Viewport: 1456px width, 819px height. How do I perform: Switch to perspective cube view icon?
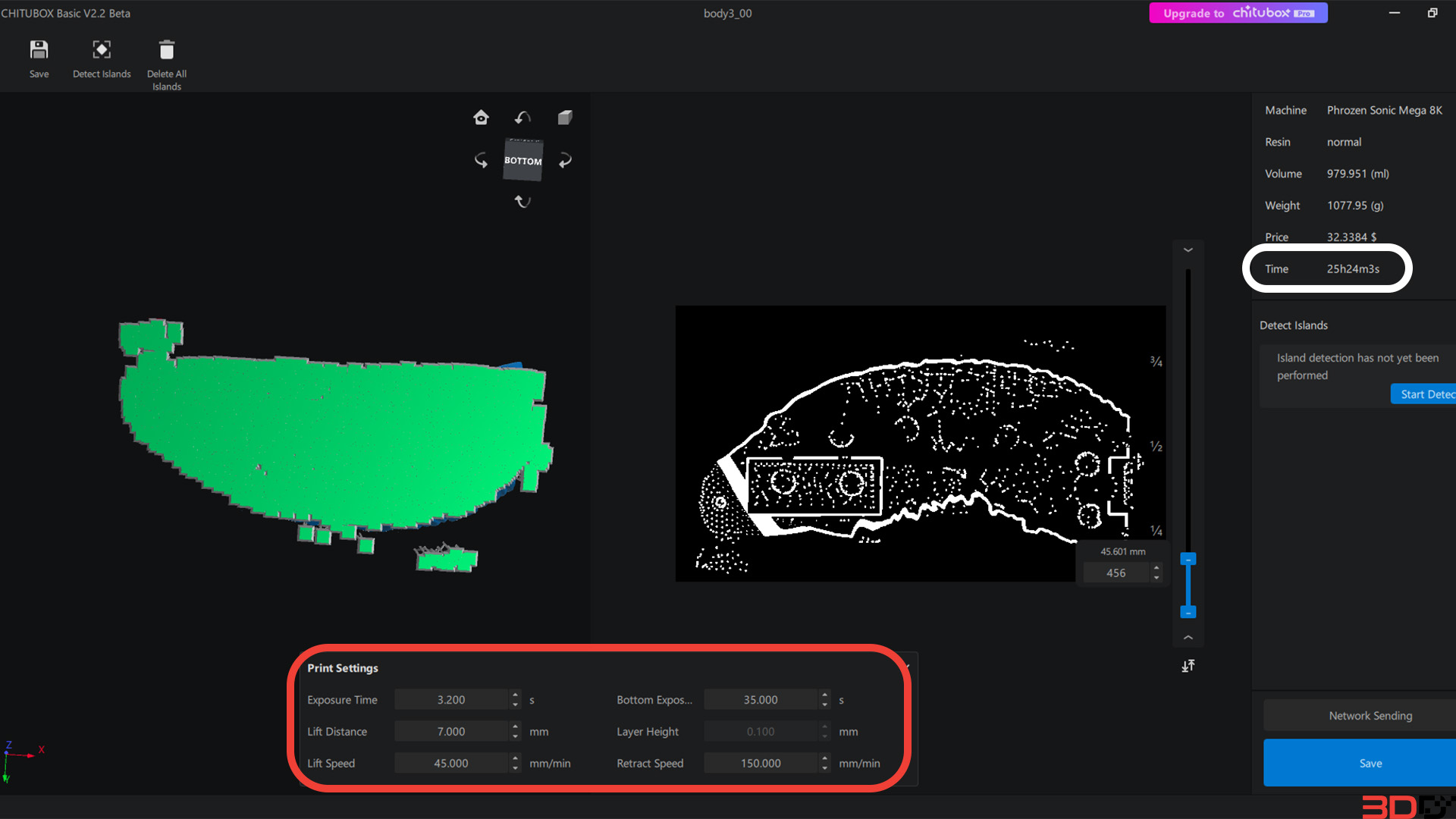point(565,117)
